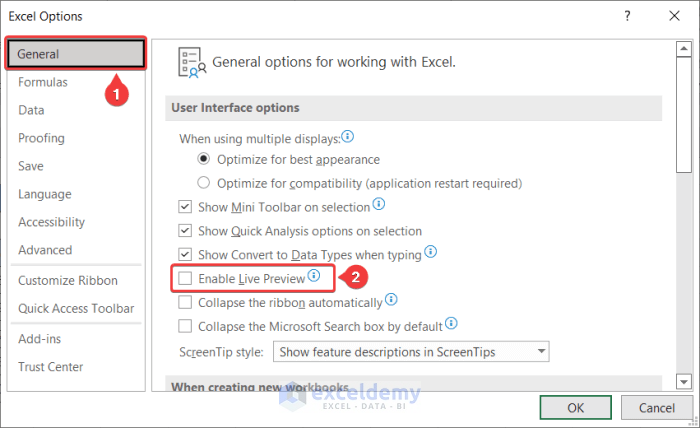Screen dimensions: 700x428
Task: Click the scrollbar up arrow
Action: 682,48
